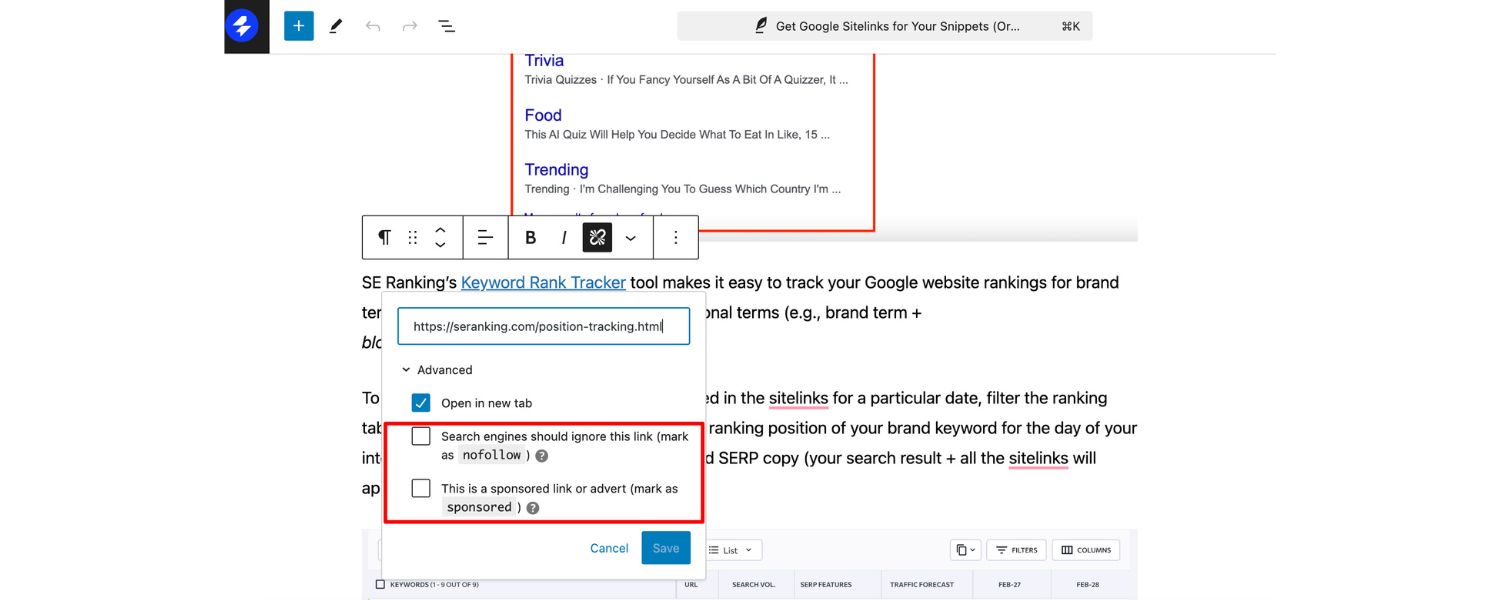Apply Bold formatting in block toolbar

(530, 237)
